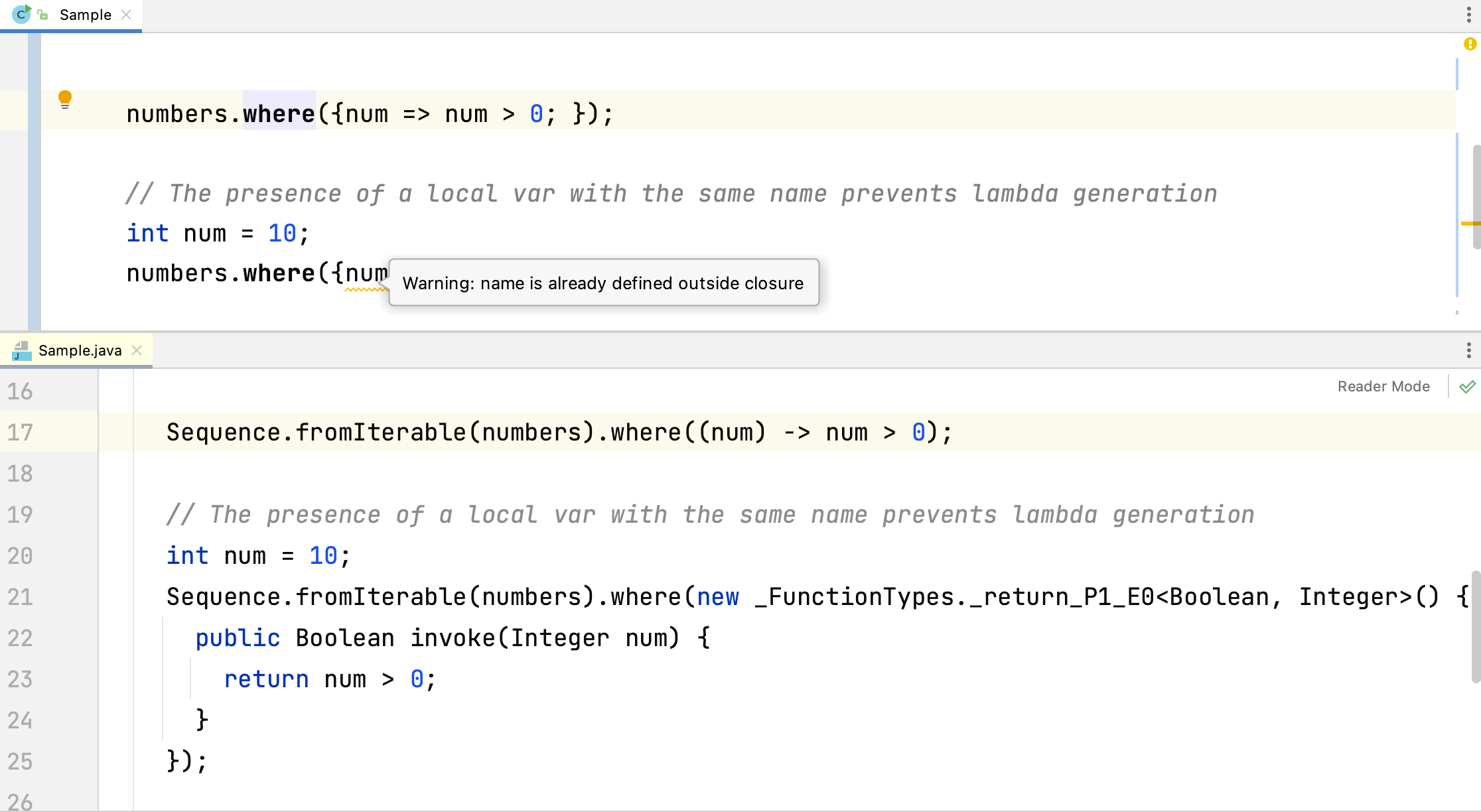The width and height of the screenshot is (1481, 812).
Task: Click the highlighted where method call
Action: 279,114
